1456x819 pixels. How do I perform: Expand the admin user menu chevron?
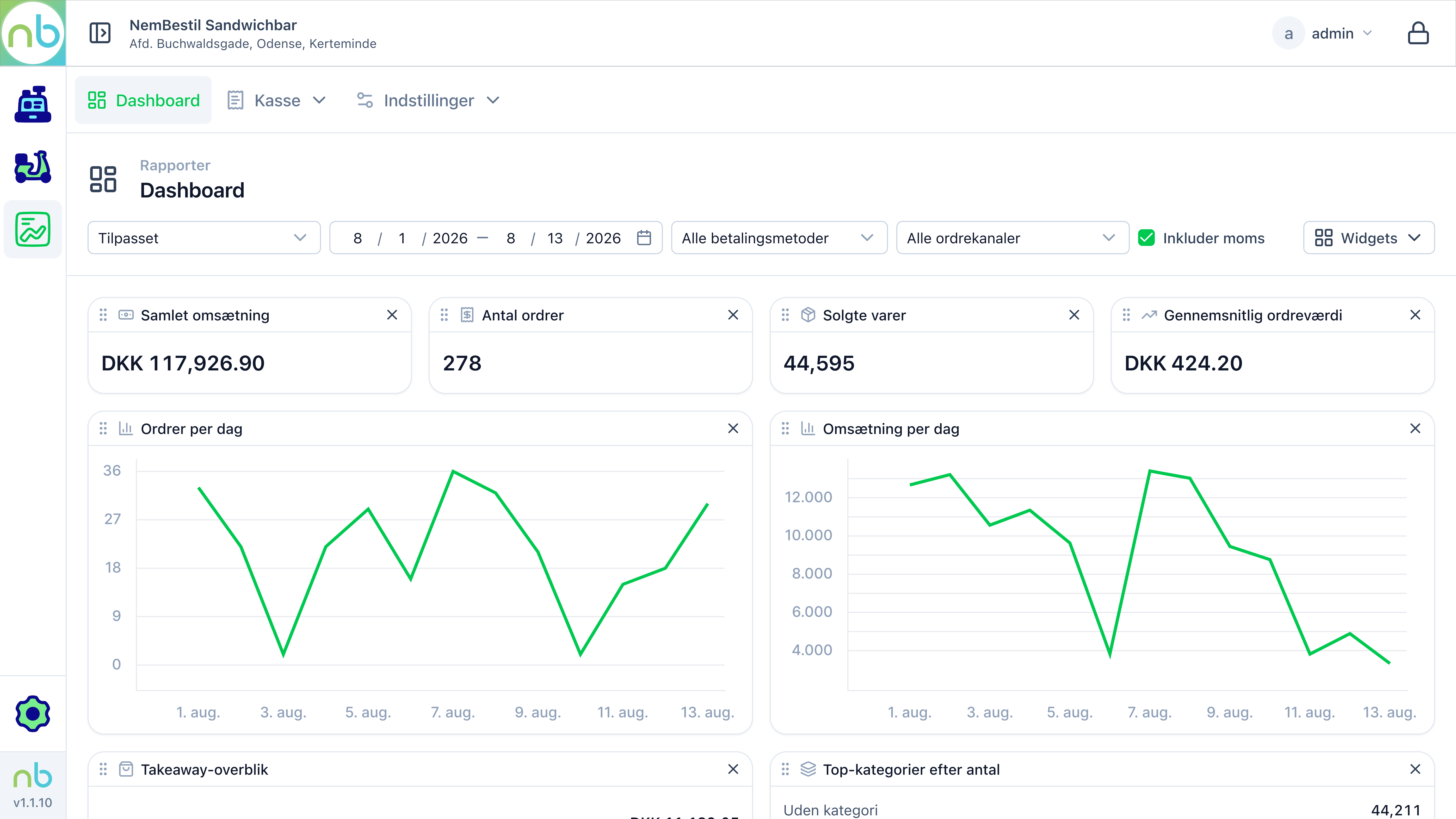(x=1367, y=33)
